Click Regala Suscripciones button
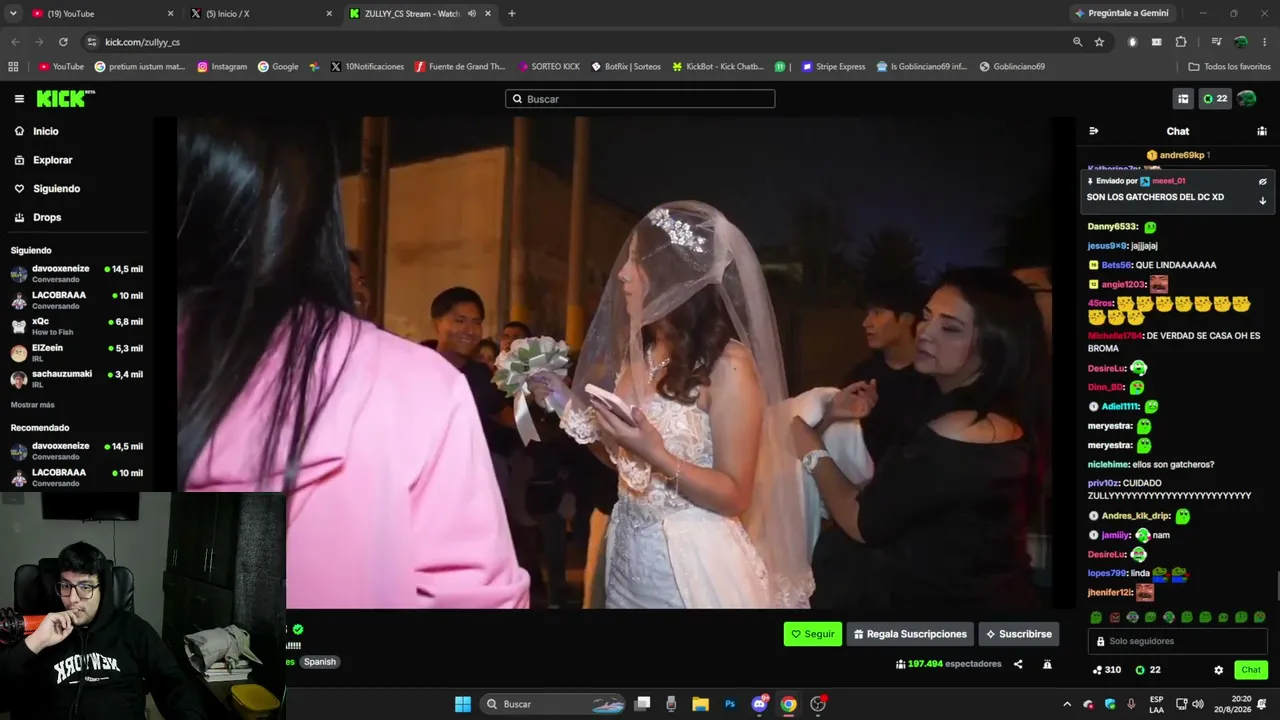Viewport: 1280px width, 720px height. click(910, 634)
